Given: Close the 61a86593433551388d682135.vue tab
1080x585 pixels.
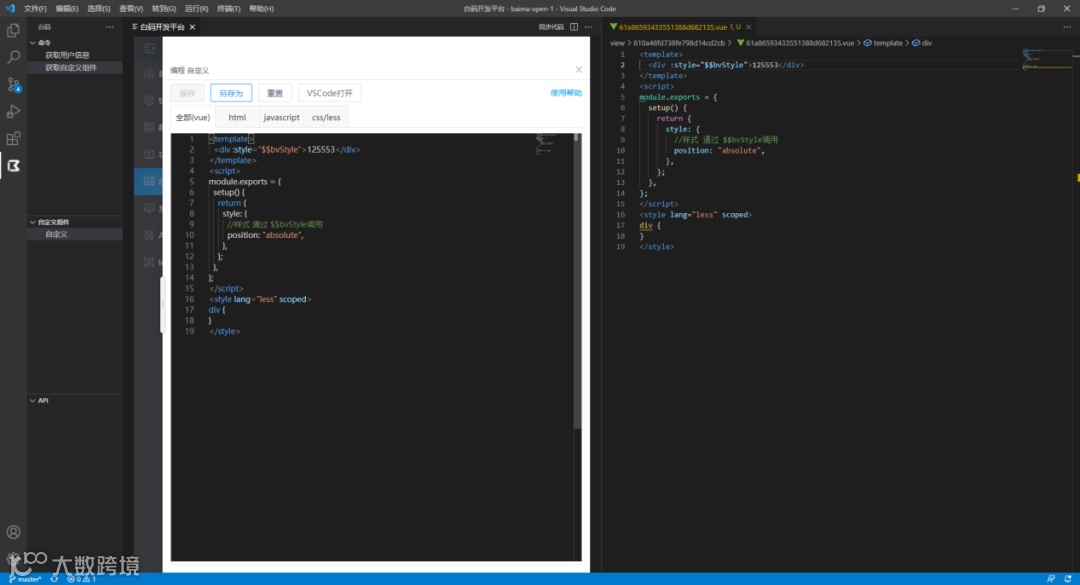Looking at the screenshot, I should [749, 27].
